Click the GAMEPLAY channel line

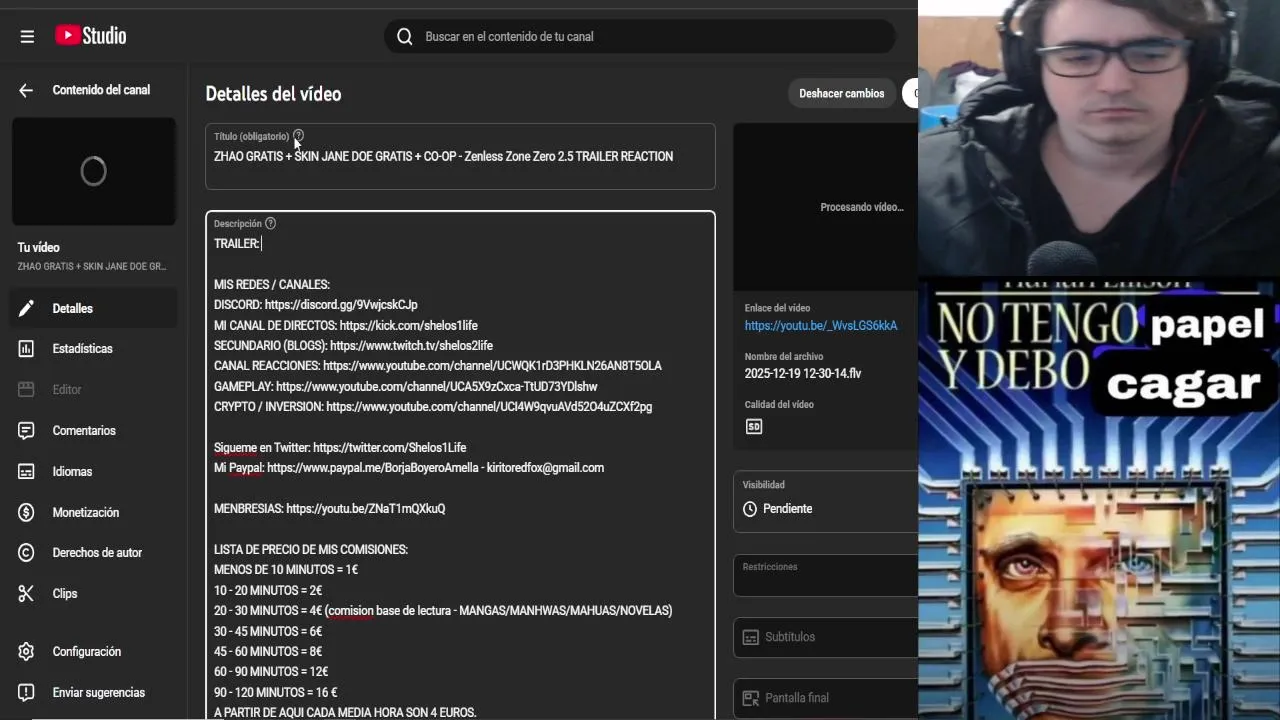[x=406, y=387]
